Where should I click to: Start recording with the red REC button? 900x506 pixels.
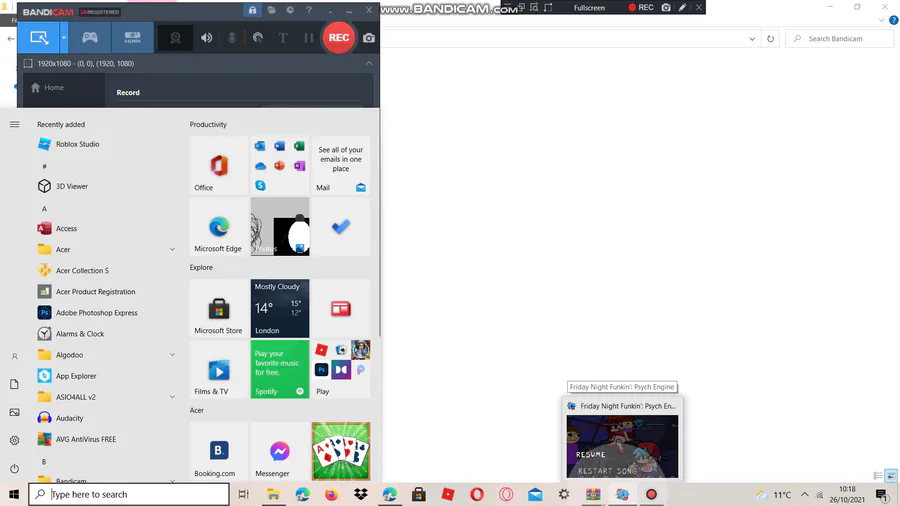point(338,38)
